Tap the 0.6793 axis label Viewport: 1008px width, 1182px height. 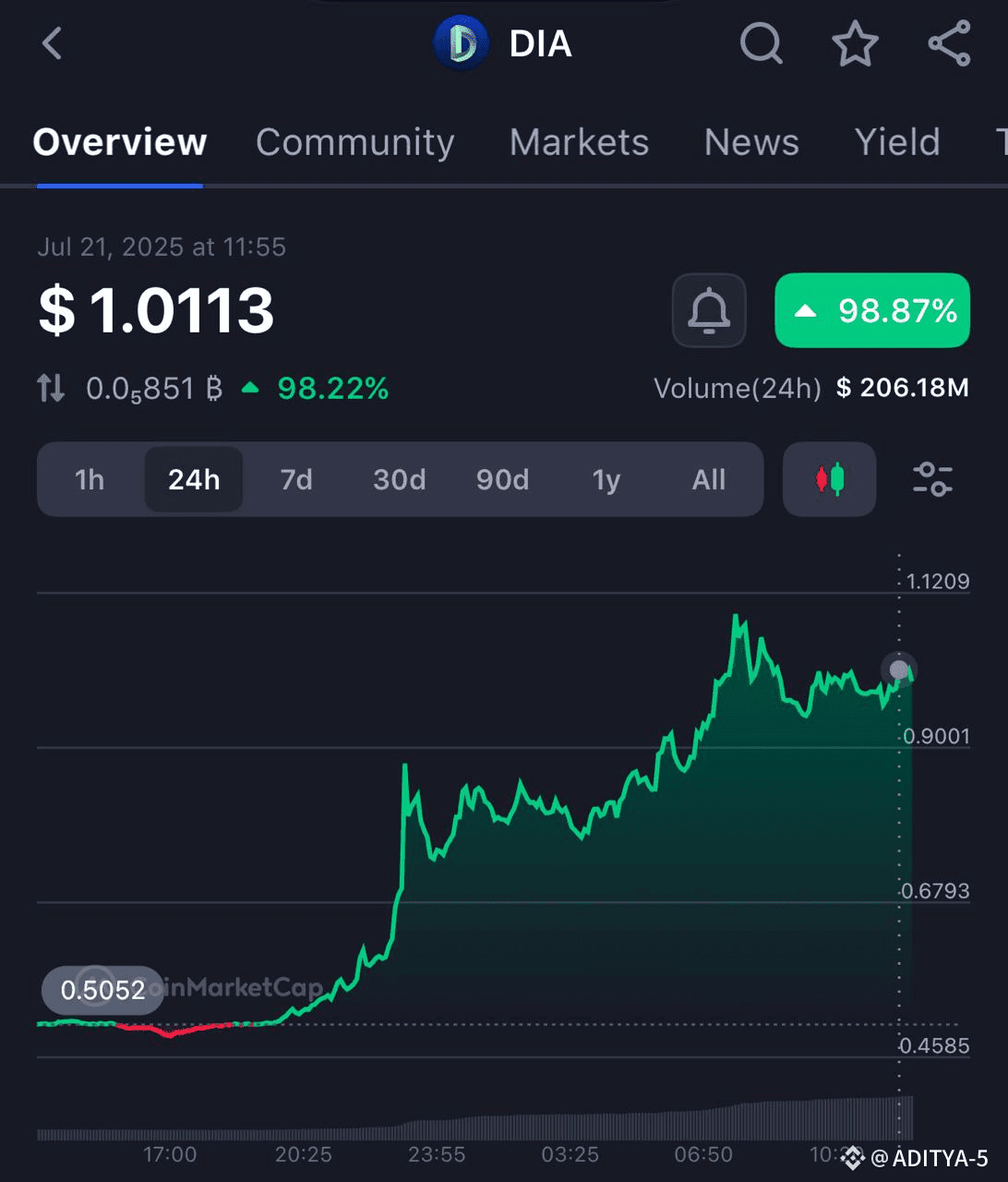(x=936, y=891)
